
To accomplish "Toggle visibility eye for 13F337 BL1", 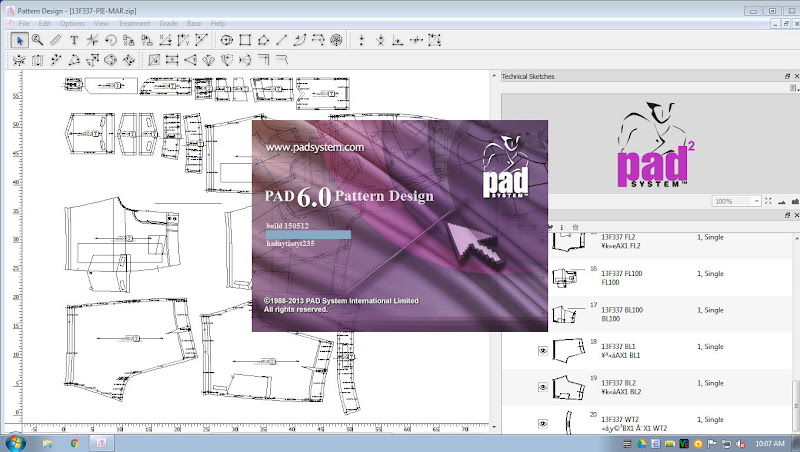I will [x=542, y=350].
